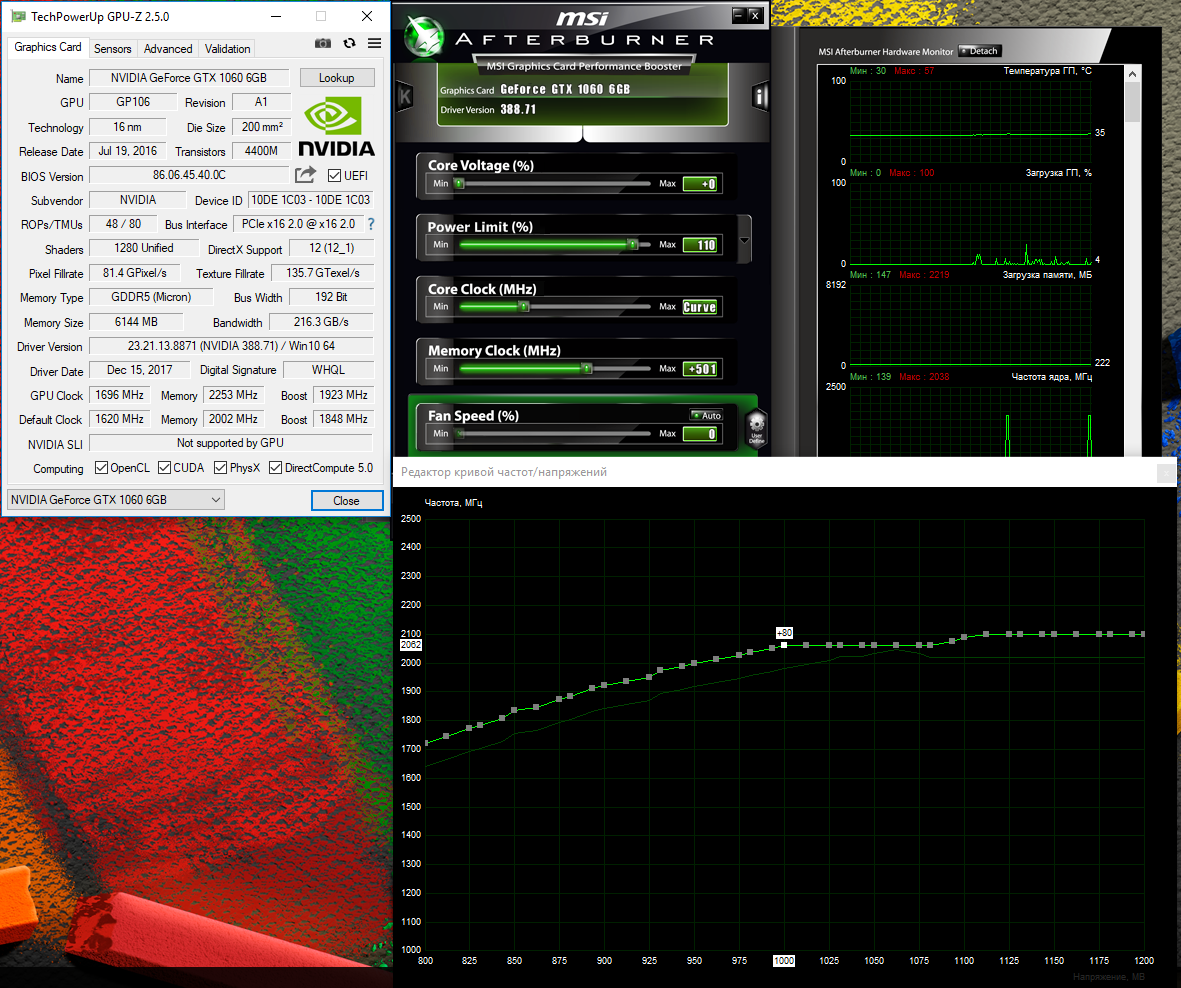Click the BIOS export share icon

[305, 175]
